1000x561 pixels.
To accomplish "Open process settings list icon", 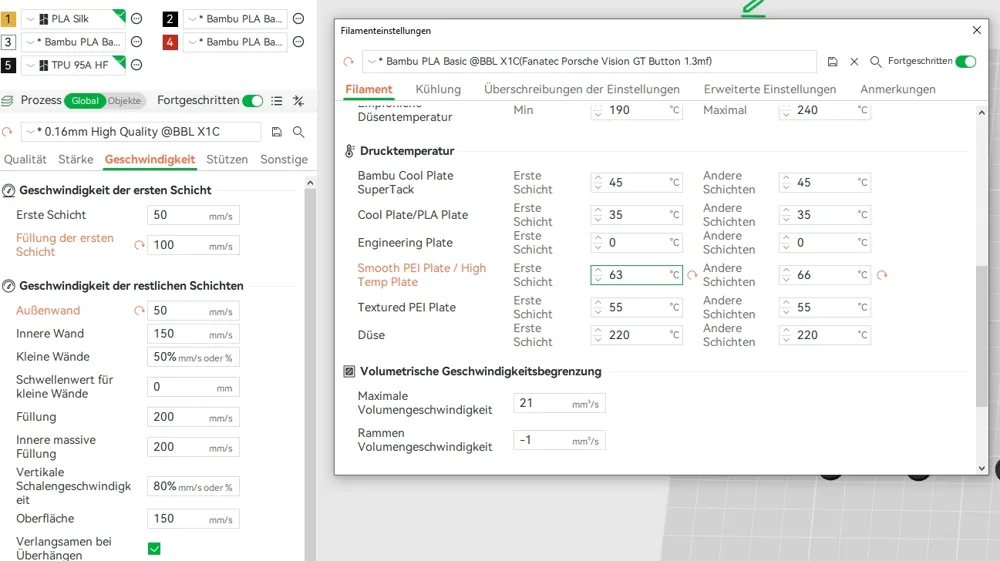I will pos(276,101).
